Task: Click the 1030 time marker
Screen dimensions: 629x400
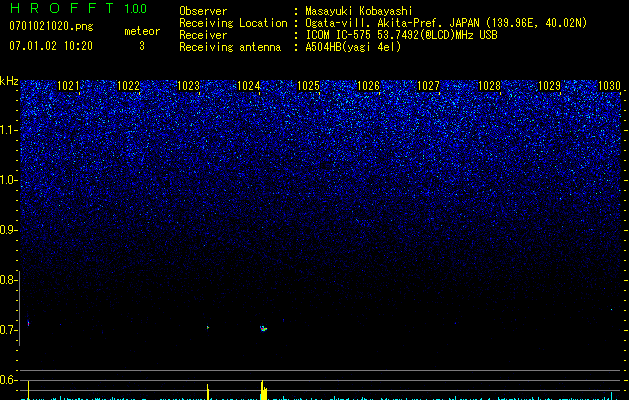Action: 609,85
